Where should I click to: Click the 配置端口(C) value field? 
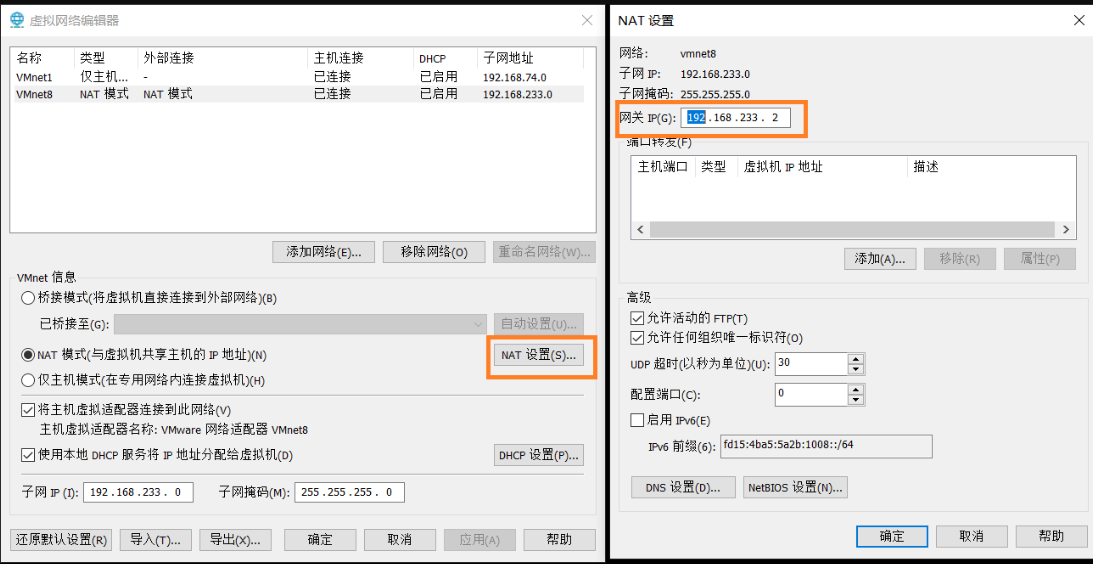[811, 394]
